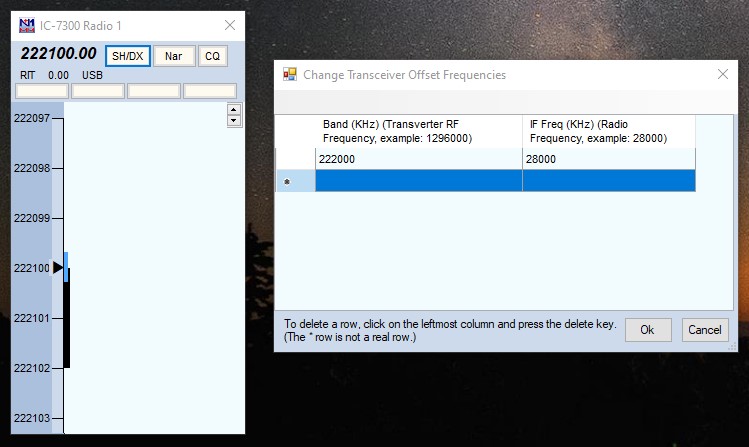Click the first blank button below RIT
The width and height of the screenshot is (749, 447).
coord(42,91)
